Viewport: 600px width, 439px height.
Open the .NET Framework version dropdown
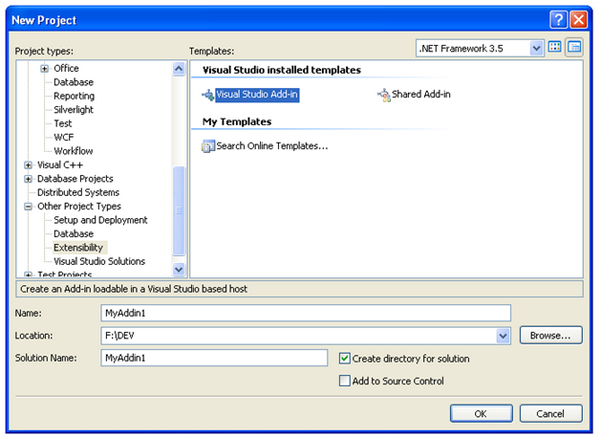click(536, 49)
